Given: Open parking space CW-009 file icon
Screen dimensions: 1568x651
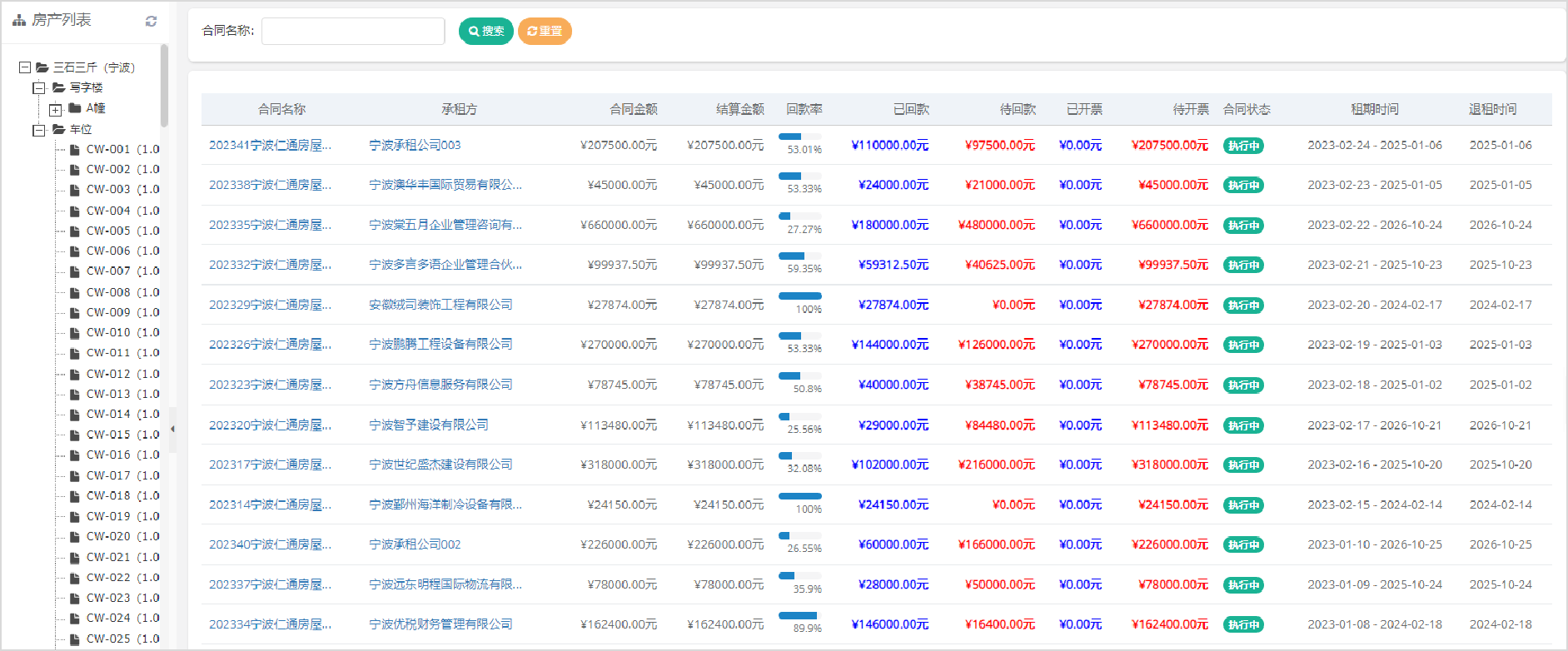Looking at the screenshot, I should (75, 313).
